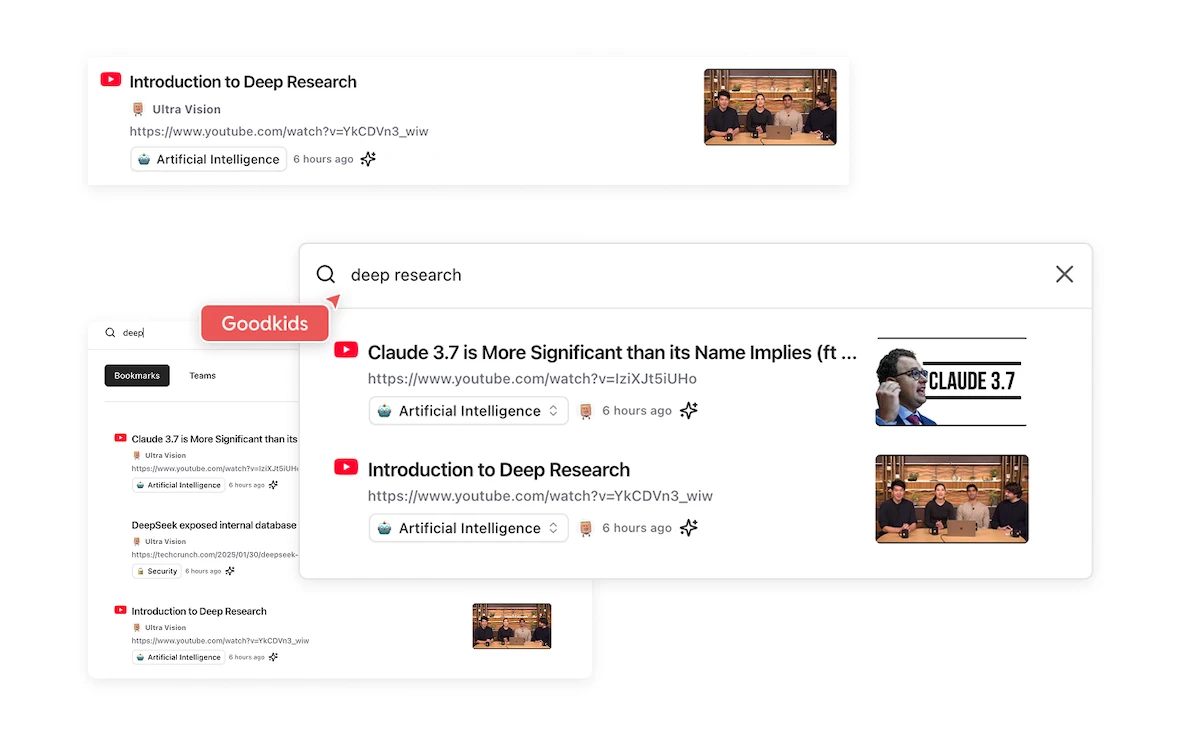Open the techcrunch.com URL under the DeepSeek bookmark
The width and height of the screenshot is (1200, 754).
(215, 555)
